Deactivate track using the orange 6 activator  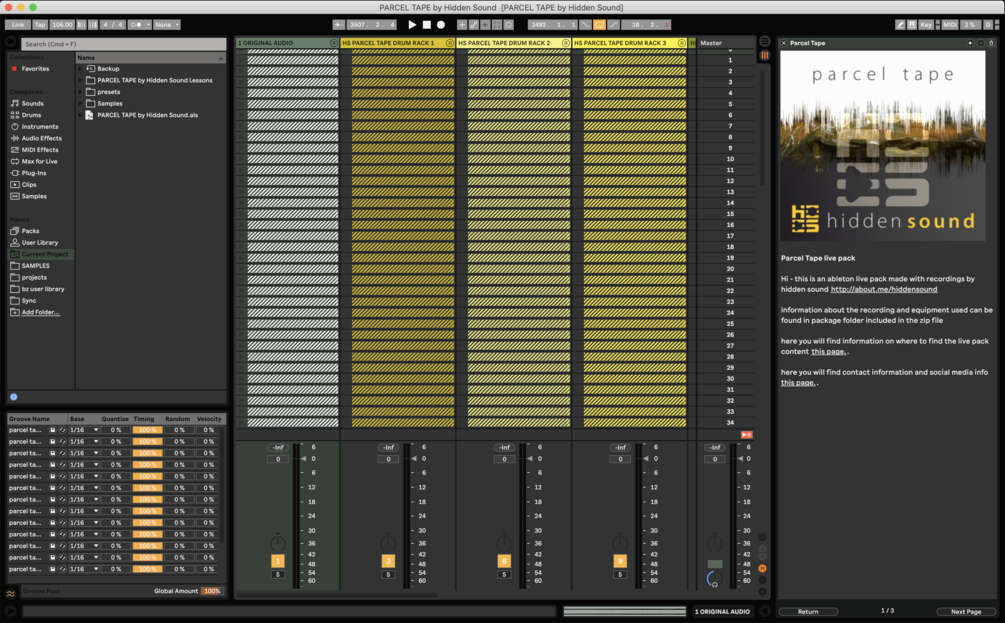point(504,561)
